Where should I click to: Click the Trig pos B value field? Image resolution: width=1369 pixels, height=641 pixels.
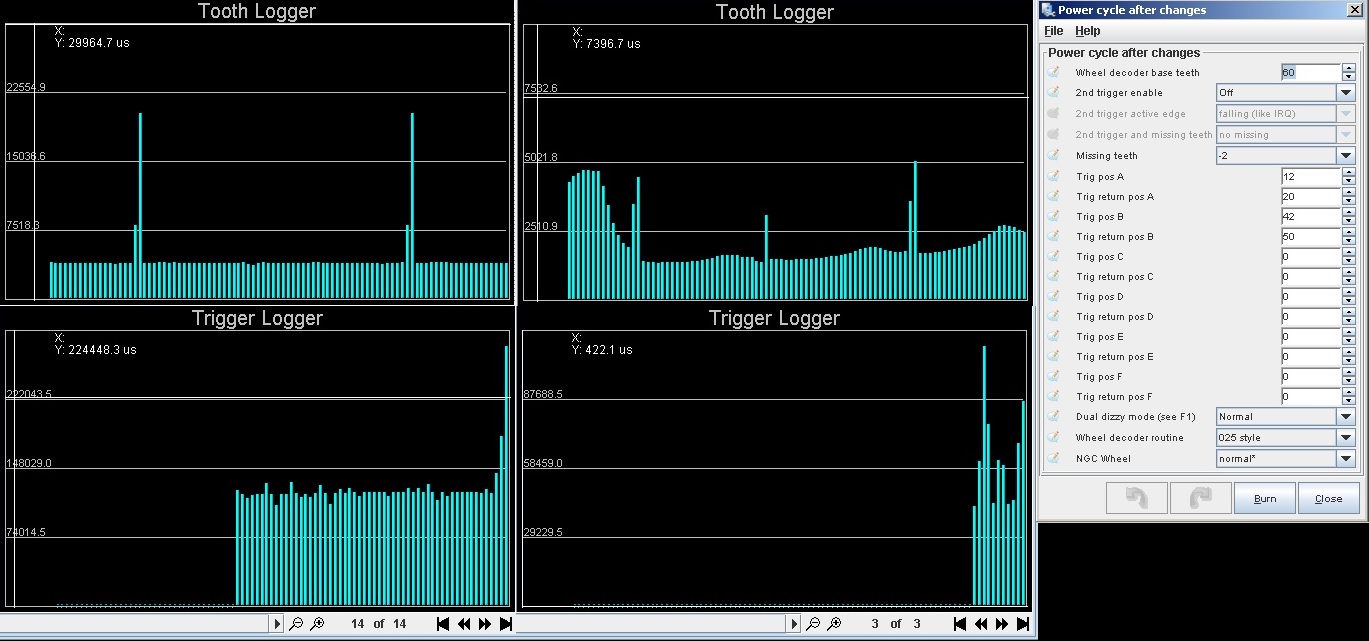1310,216
